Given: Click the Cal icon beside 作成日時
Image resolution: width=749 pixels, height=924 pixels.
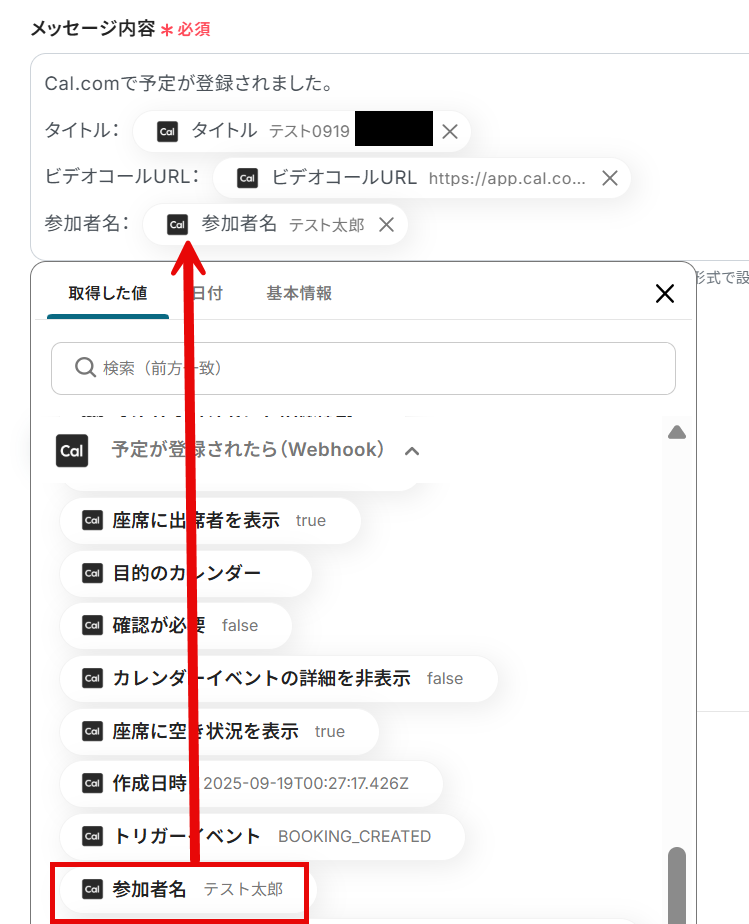Looking at the screenshot, I should coord(93,784).
